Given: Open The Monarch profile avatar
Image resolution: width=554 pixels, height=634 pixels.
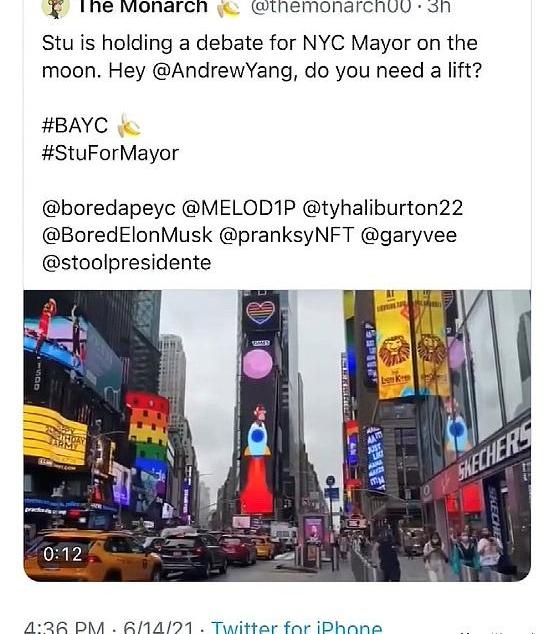Looking at the screenshot, I should pos(56,8).
